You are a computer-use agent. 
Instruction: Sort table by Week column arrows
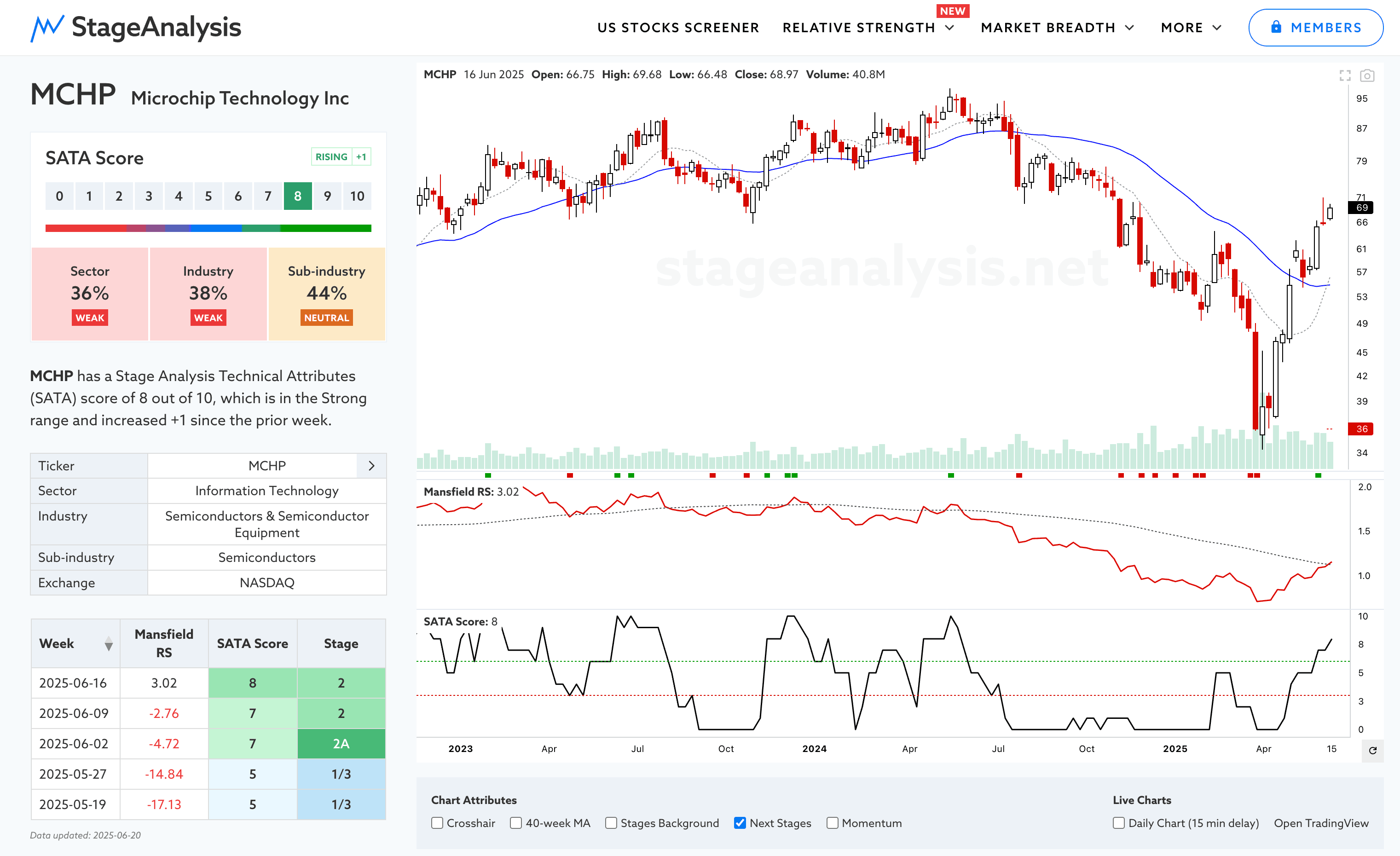pos(109,643)
